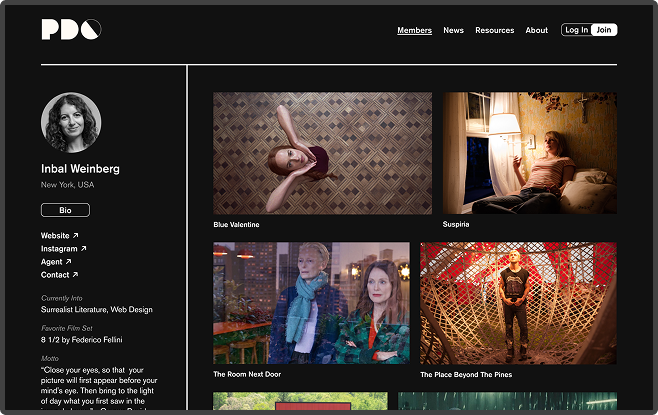
Task: Click The Room Next Door caption
Action: (x=249, y=375)
